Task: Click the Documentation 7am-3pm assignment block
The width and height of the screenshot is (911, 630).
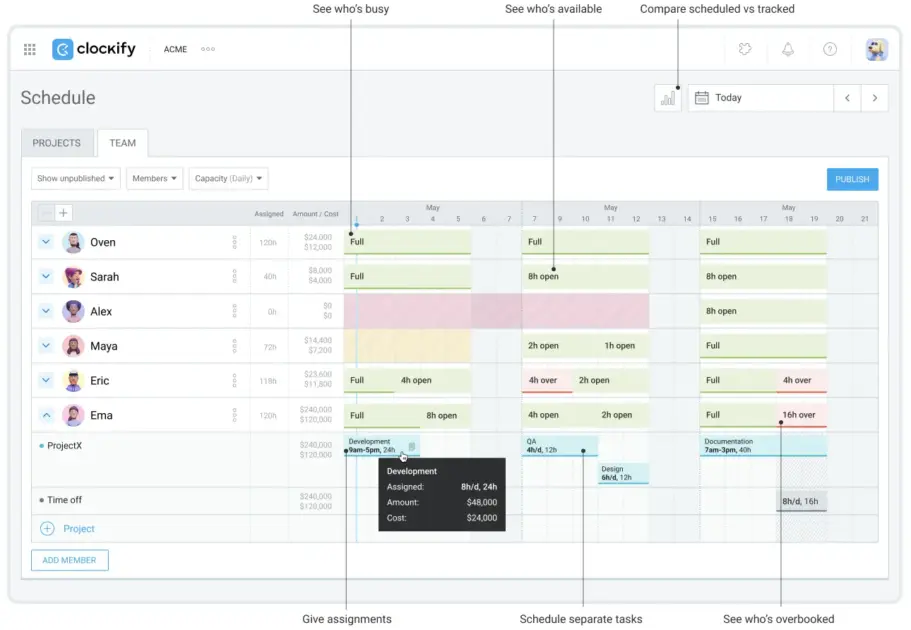Action: [763, 446]
